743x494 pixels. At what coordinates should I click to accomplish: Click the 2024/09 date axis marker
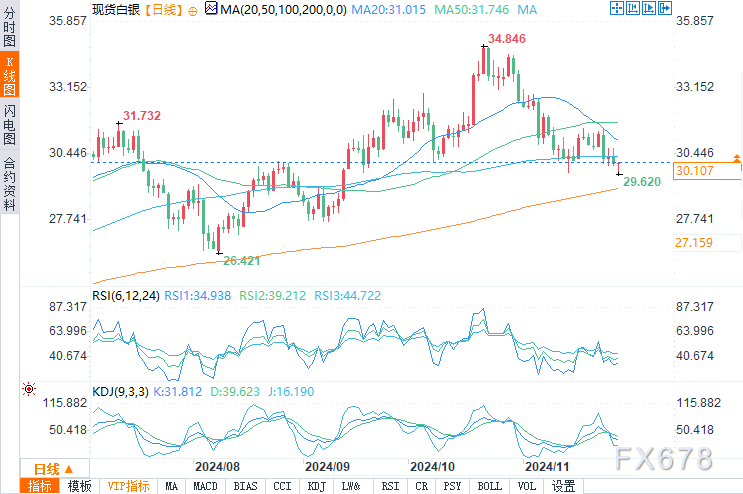pyautogui.click(x=327, y=467)
